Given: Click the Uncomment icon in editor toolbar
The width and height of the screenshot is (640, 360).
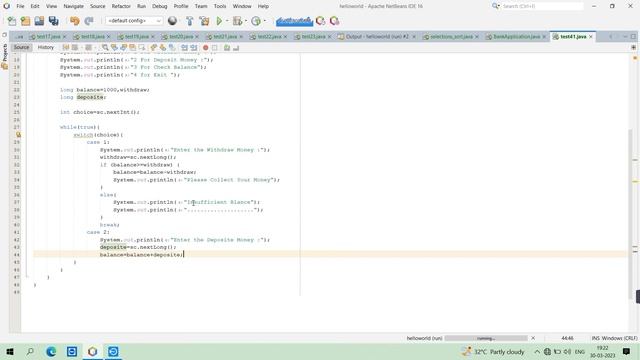Looking at the screenshot, I should click(x=236, y=48).
